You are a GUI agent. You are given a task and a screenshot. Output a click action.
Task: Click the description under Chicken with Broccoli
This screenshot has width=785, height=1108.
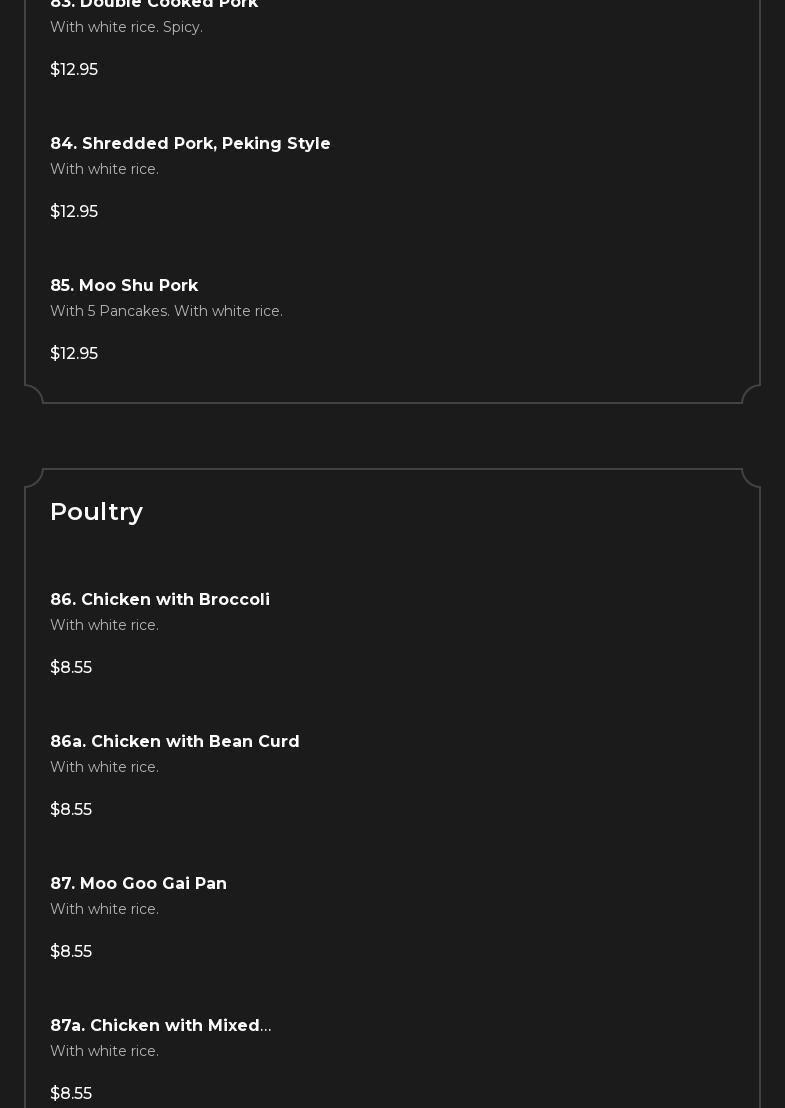pos(104,625)
